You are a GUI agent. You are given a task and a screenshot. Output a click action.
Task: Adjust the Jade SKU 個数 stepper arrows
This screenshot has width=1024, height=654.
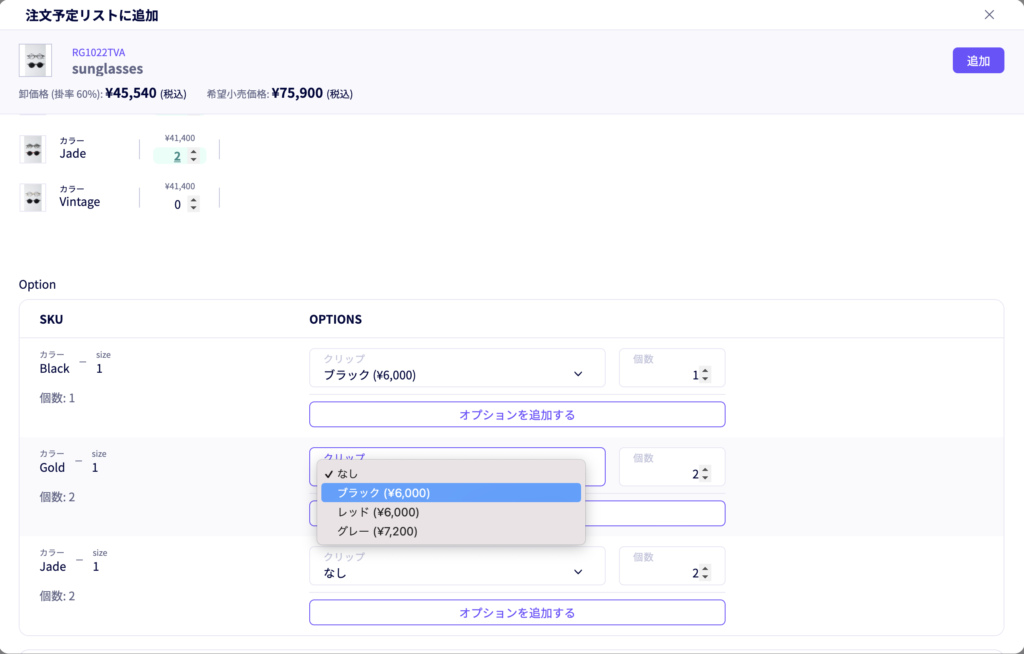pos(705,573)
